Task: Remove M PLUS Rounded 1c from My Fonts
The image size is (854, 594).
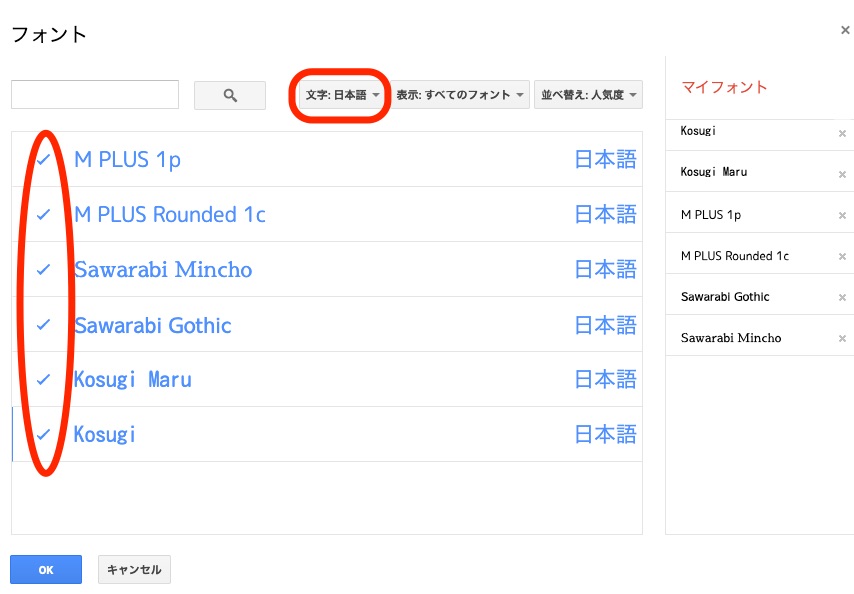Action: coord(842,256)
